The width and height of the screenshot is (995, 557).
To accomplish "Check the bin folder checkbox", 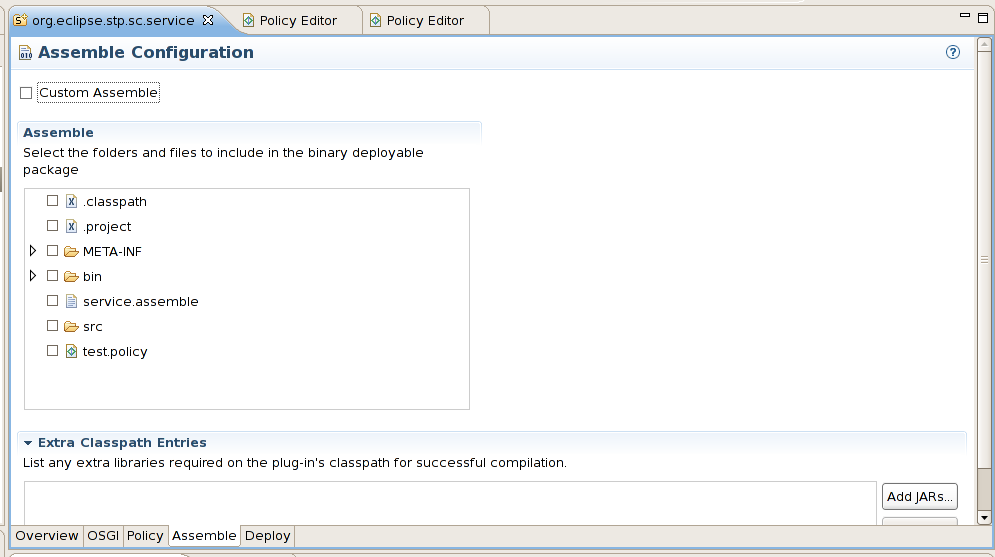I will point(53,276).
